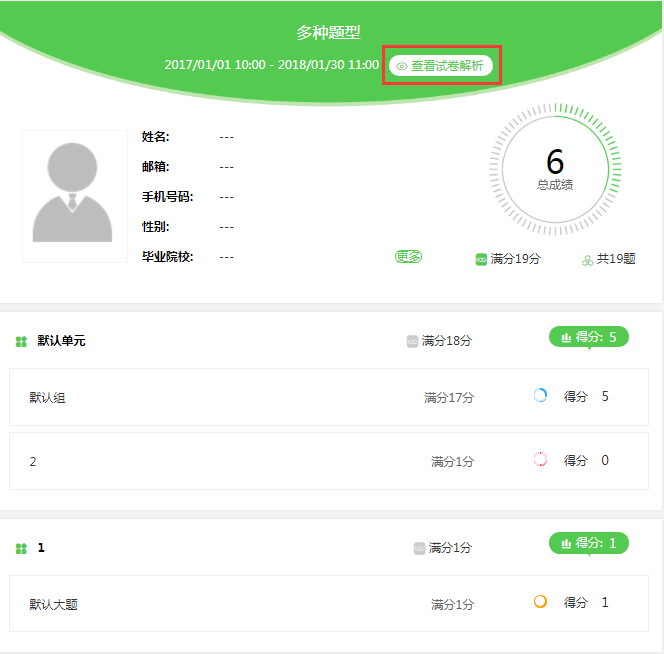Screen dimensions: 664x654
Task: Click the 得分: 1 green badge
Action: point(589,543)
